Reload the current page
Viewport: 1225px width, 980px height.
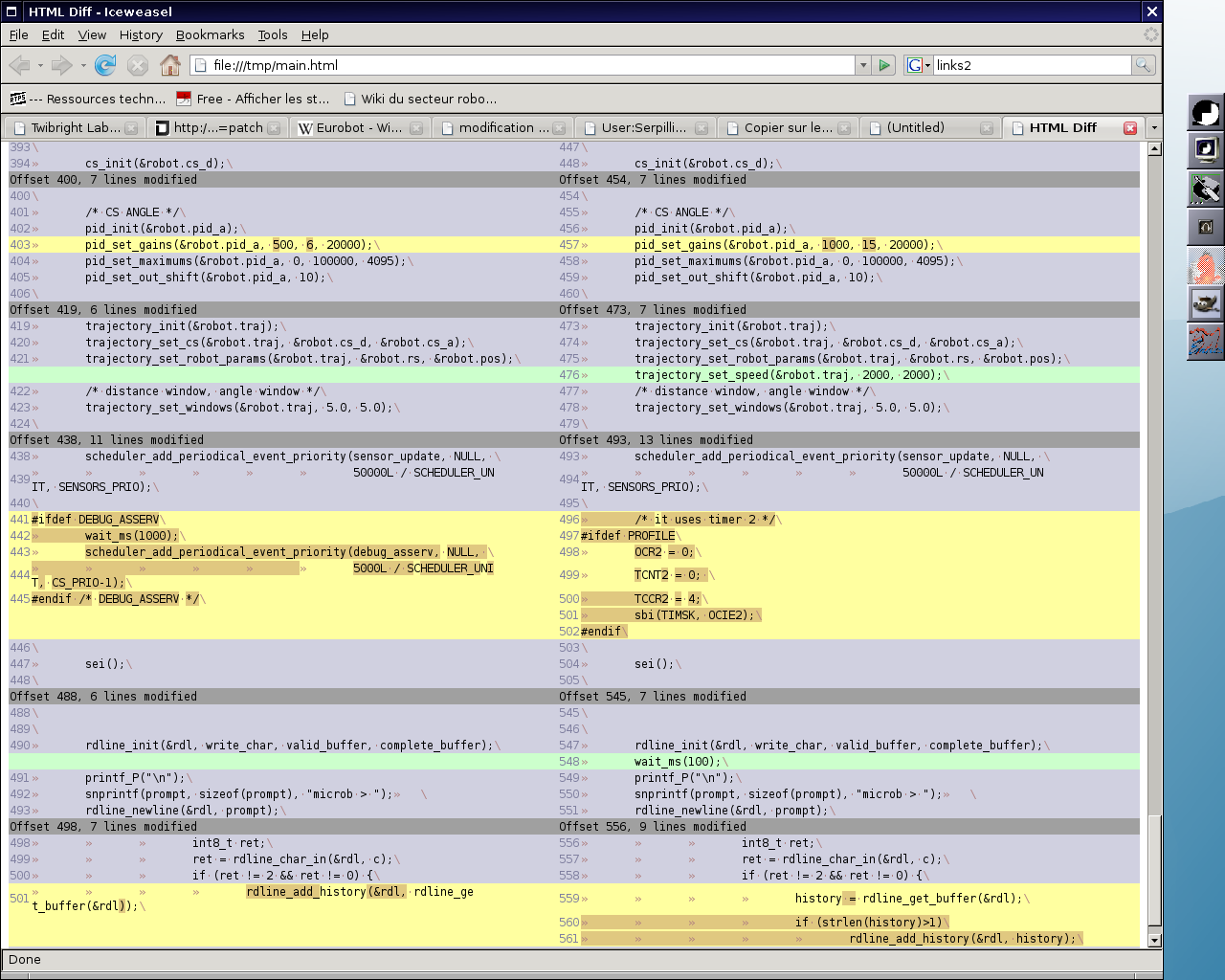[x=105, y=65]
